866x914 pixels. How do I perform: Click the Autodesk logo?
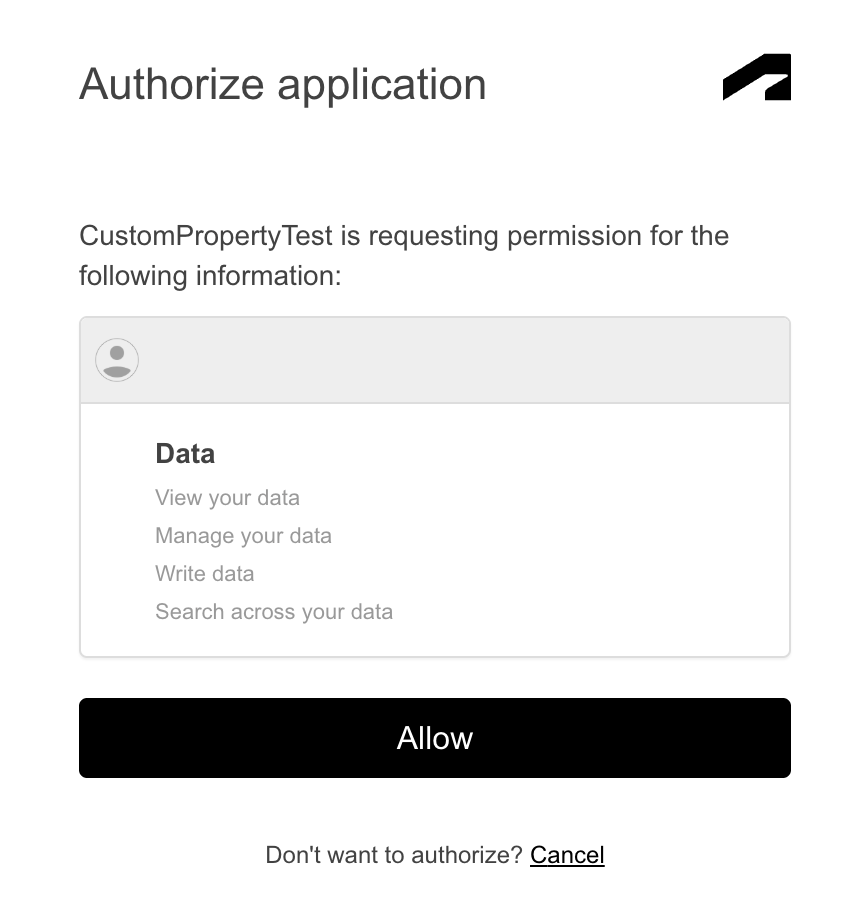[x=757, y=78]
